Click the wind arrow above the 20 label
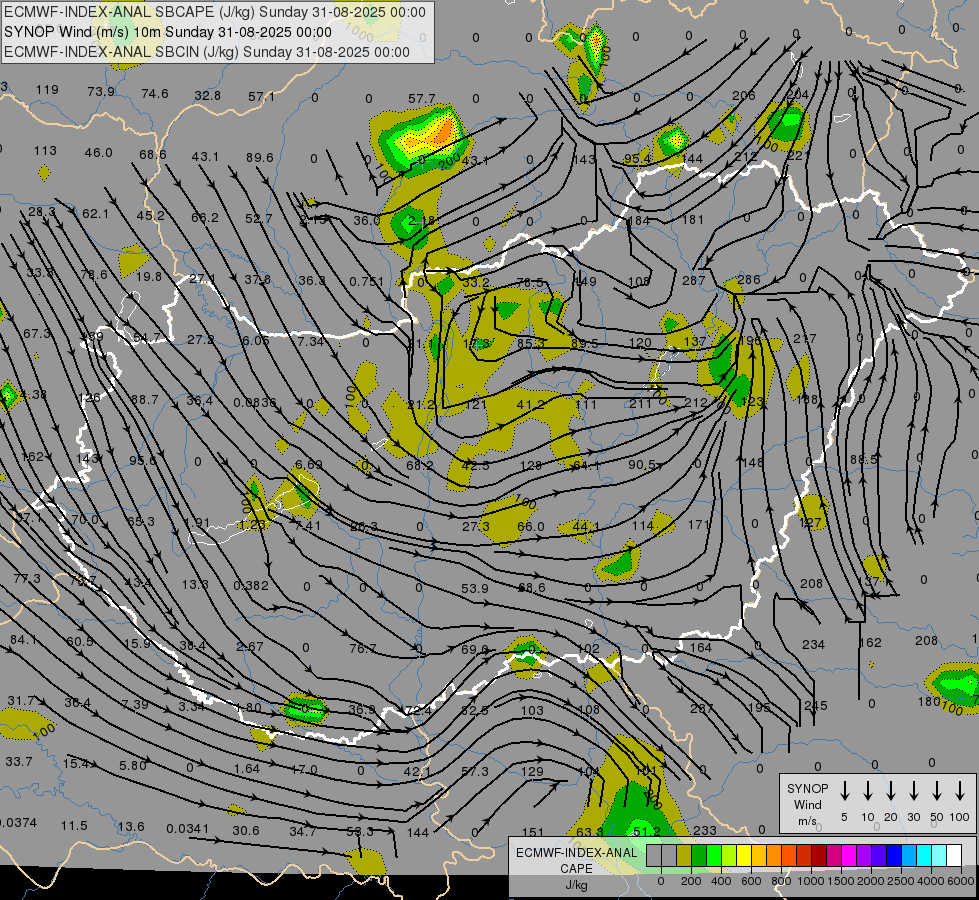Image resolution: width=979 pixels, height=900 pixels. click(890, 790)
